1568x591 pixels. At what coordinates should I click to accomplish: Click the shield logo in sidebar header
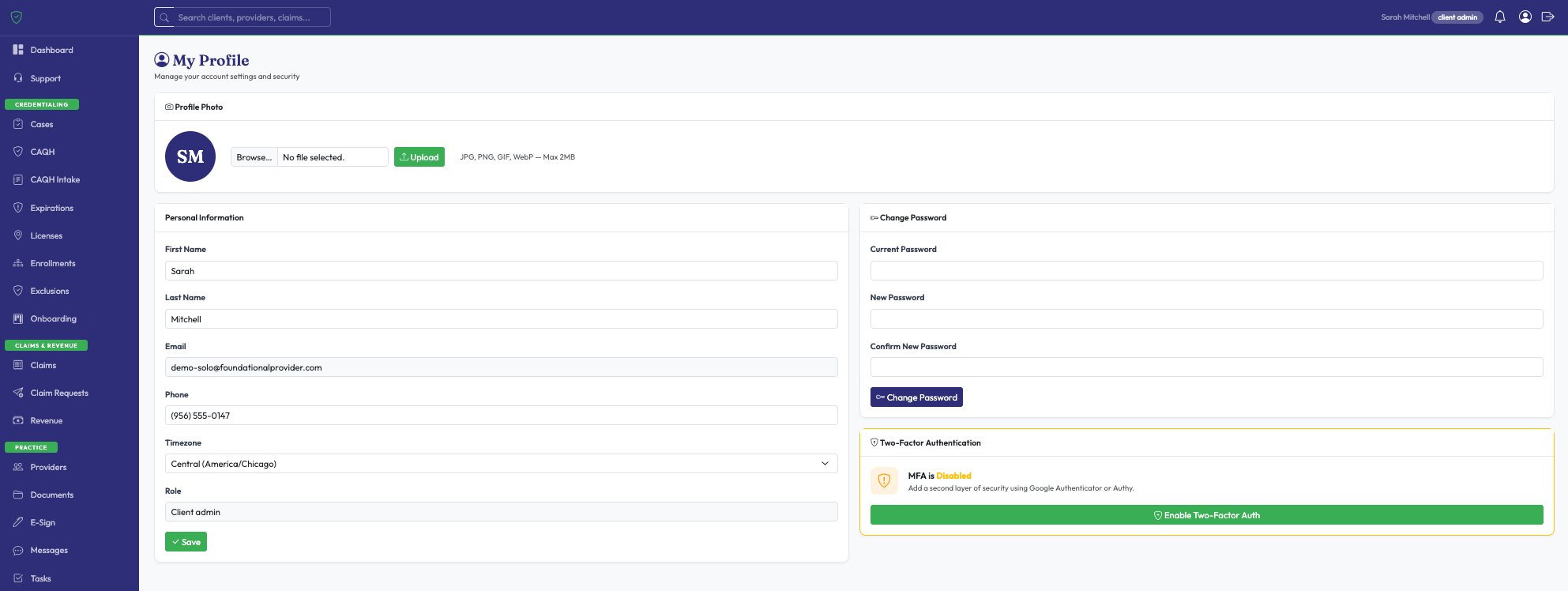coord(16,17)
